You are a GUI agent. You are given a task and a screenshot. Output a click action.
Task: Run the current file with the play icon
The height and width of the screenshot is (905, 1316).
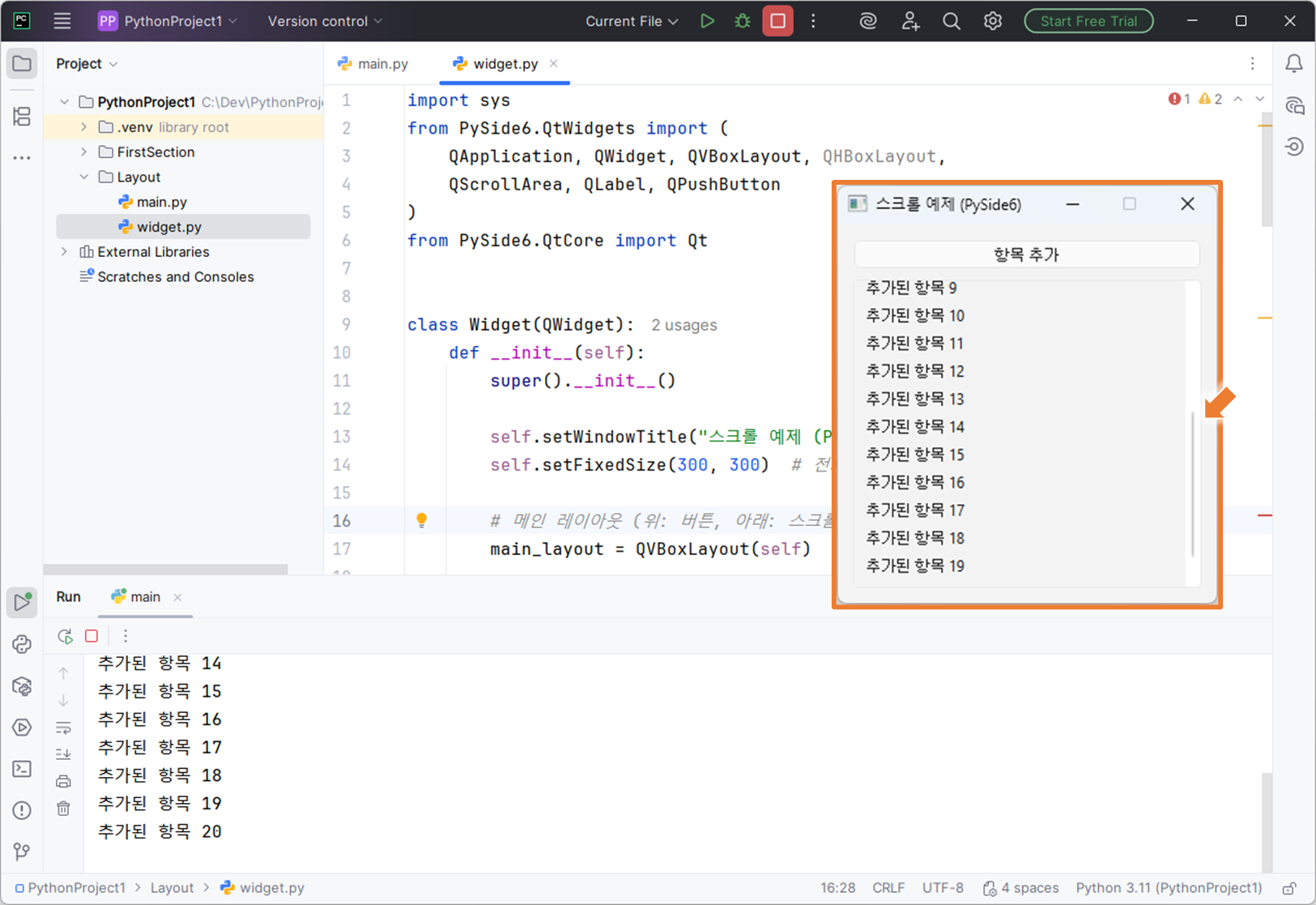tap(707, 21)
